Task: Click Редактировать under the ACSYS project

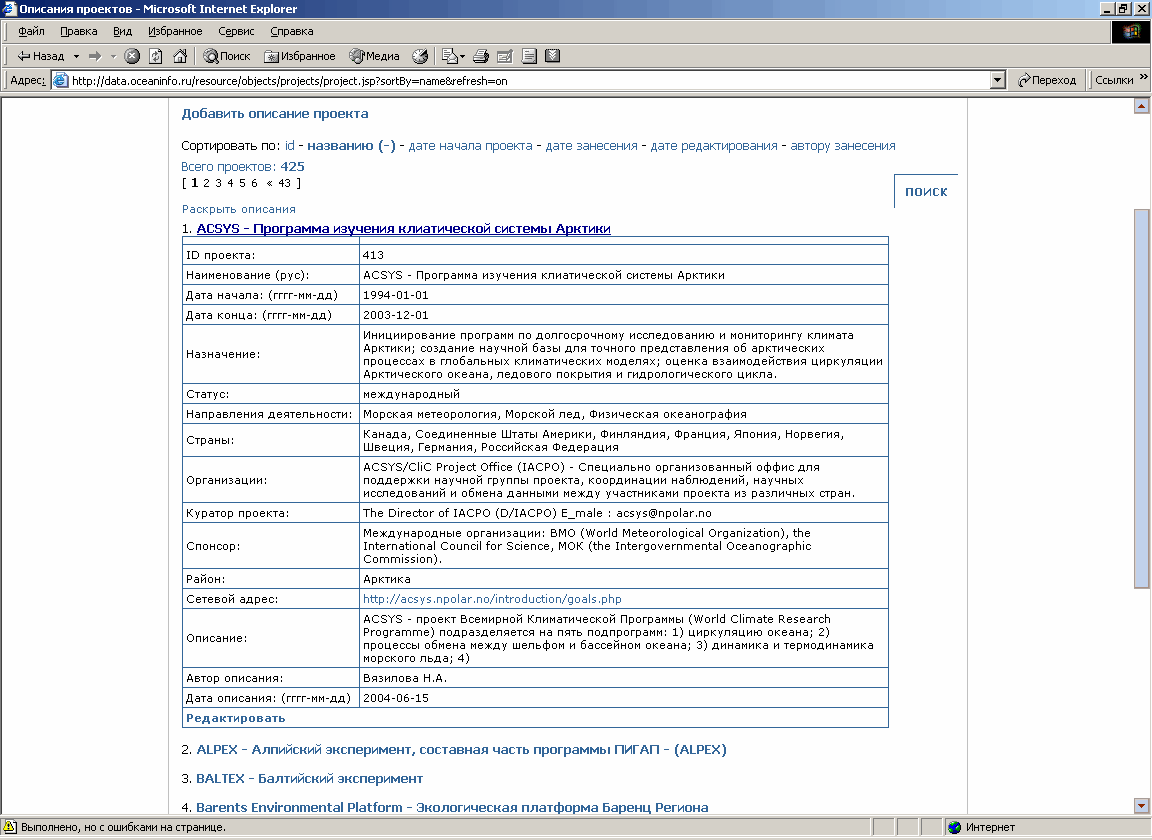Action: click(235, 718)
